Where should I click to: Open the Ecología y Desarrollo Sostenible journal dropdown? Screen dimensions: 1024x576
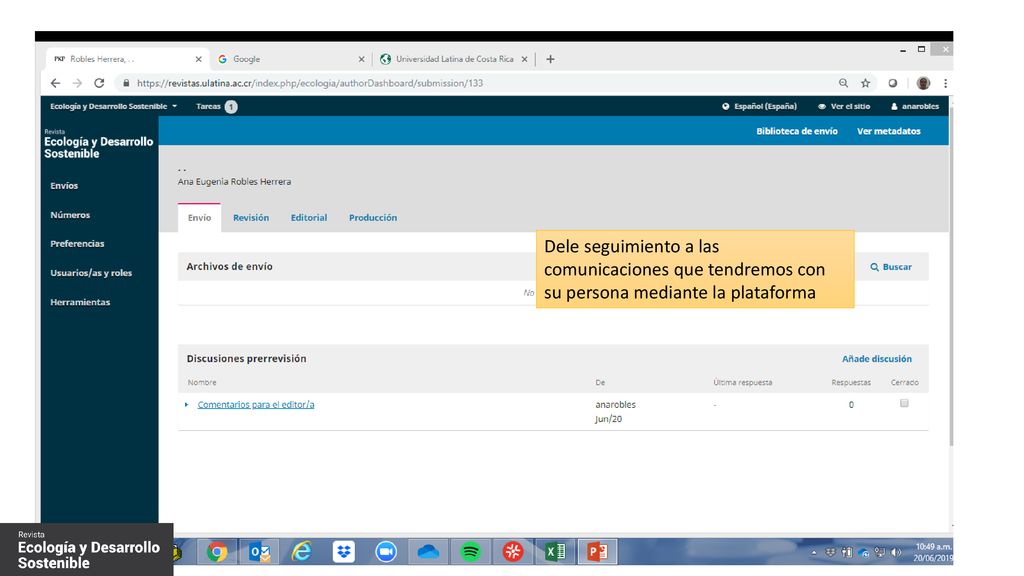point(113,106)
